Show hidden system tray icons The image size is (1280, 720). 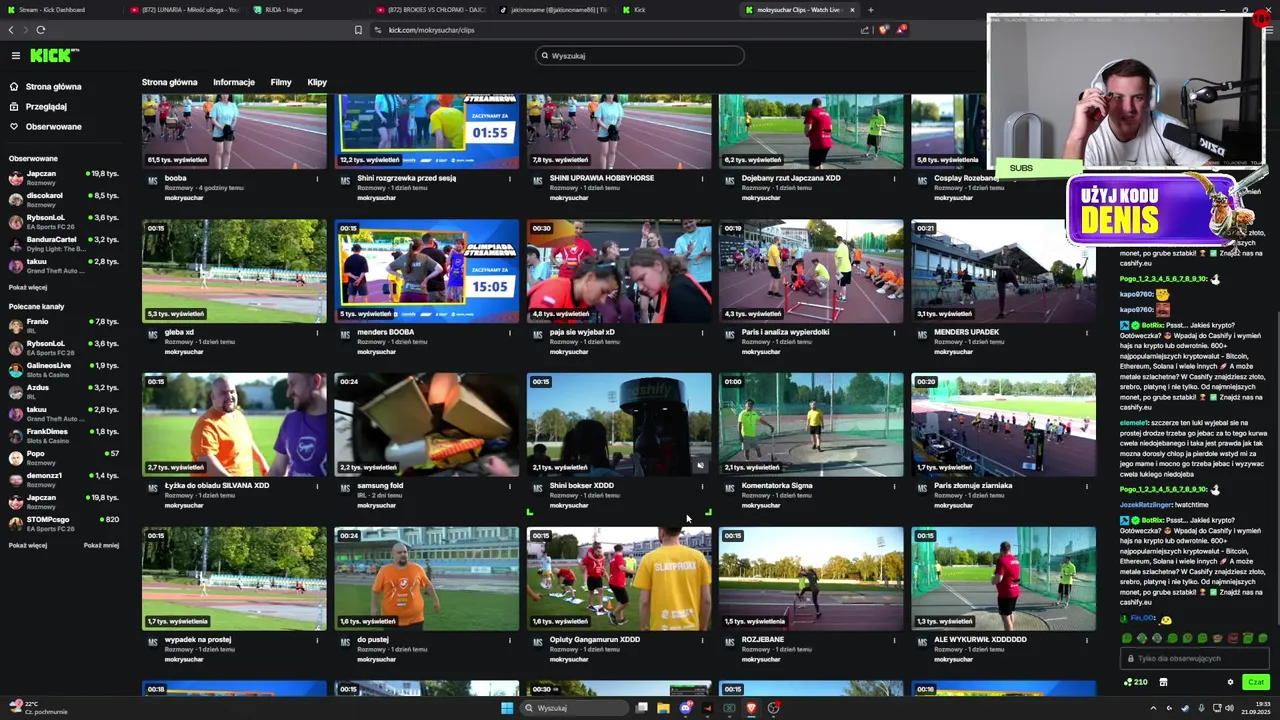(x=1153, y=708)
